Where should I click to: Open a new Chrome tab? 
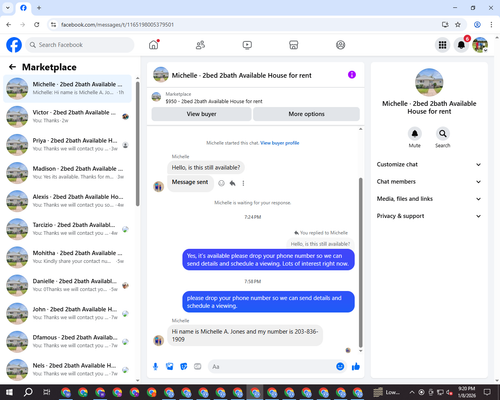tap(39, 8)
